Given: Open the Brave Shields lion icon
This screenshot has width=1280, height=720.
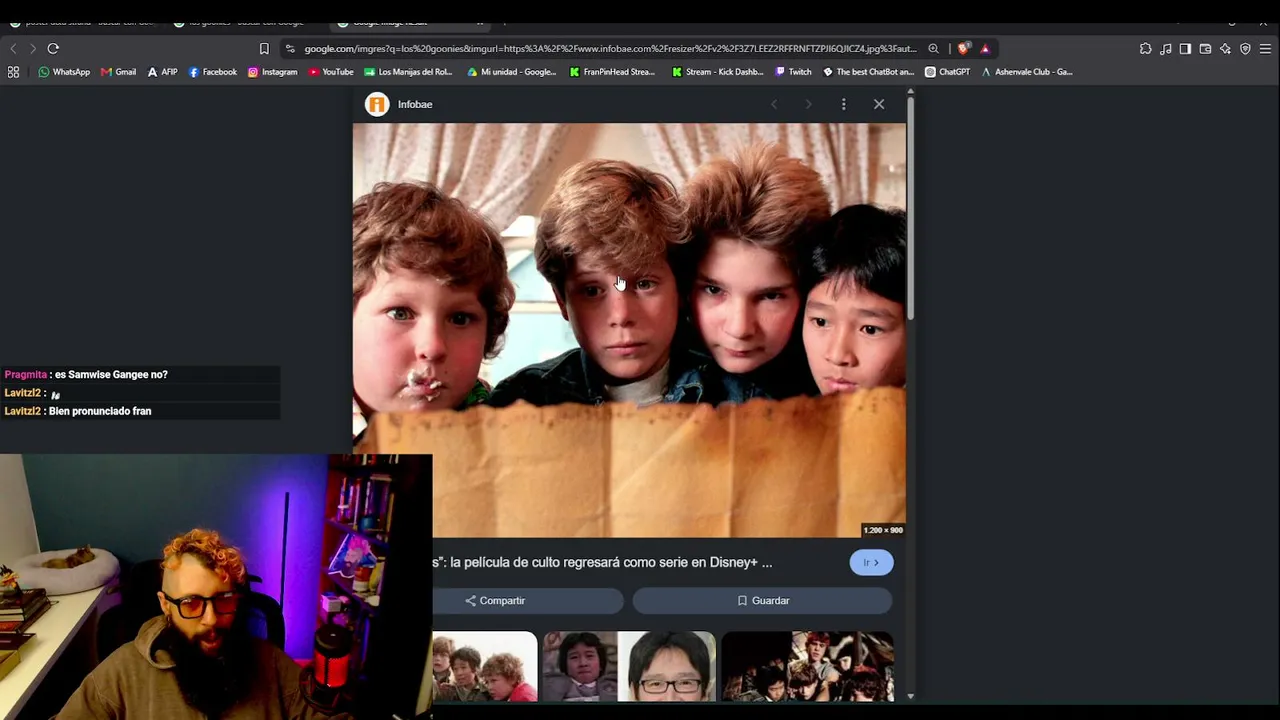Looking at the screenshot, I should (x=963, y=48).
